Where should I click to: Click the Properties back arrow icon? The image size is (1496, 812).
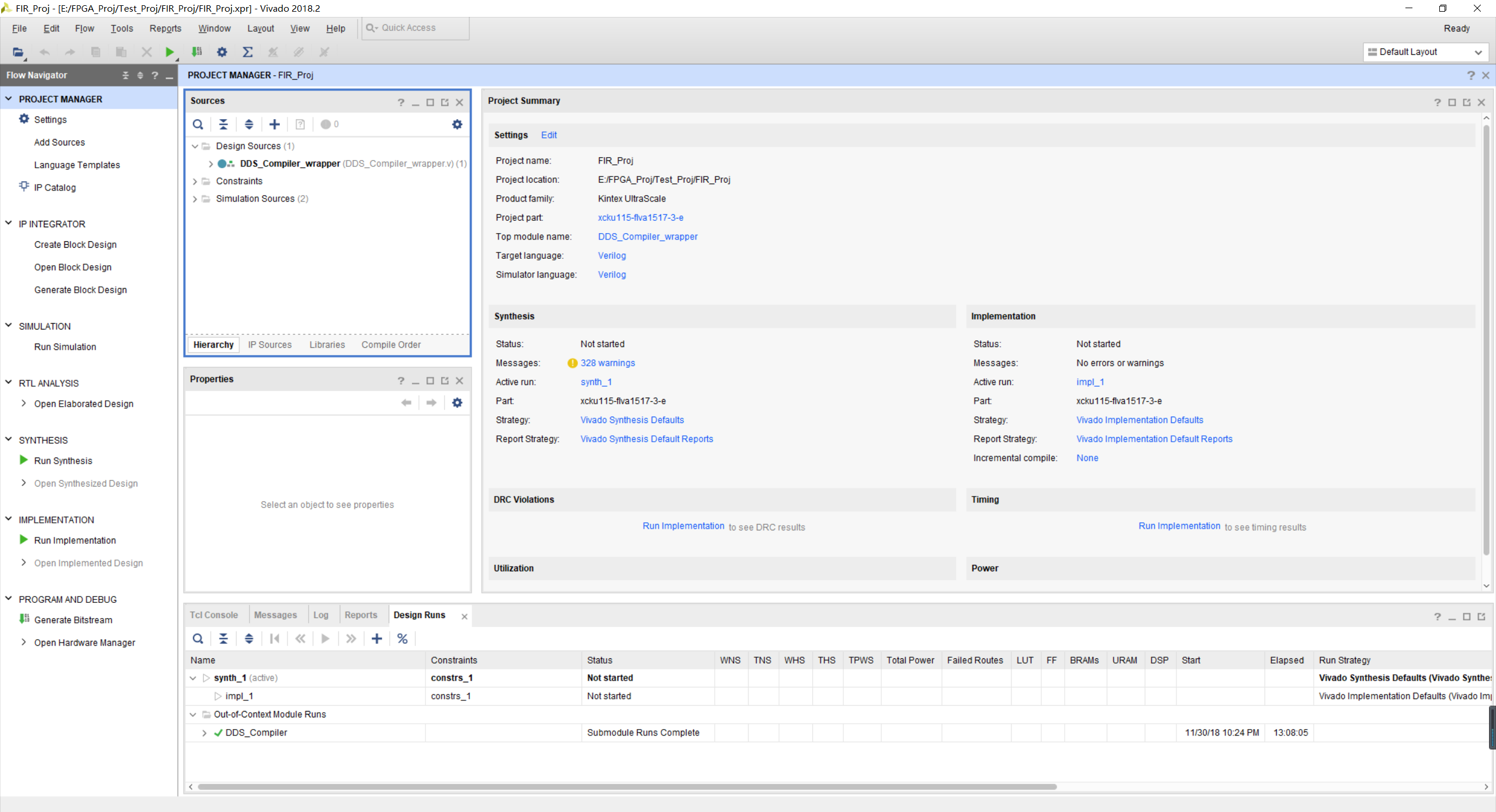pyautogui.click(x=406, y=402)
